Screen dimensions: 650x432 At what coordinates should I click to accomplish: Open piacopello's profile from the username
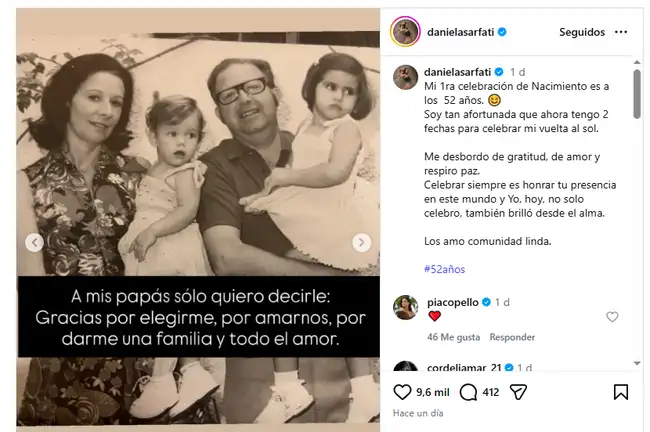click(x=453, y=302)
